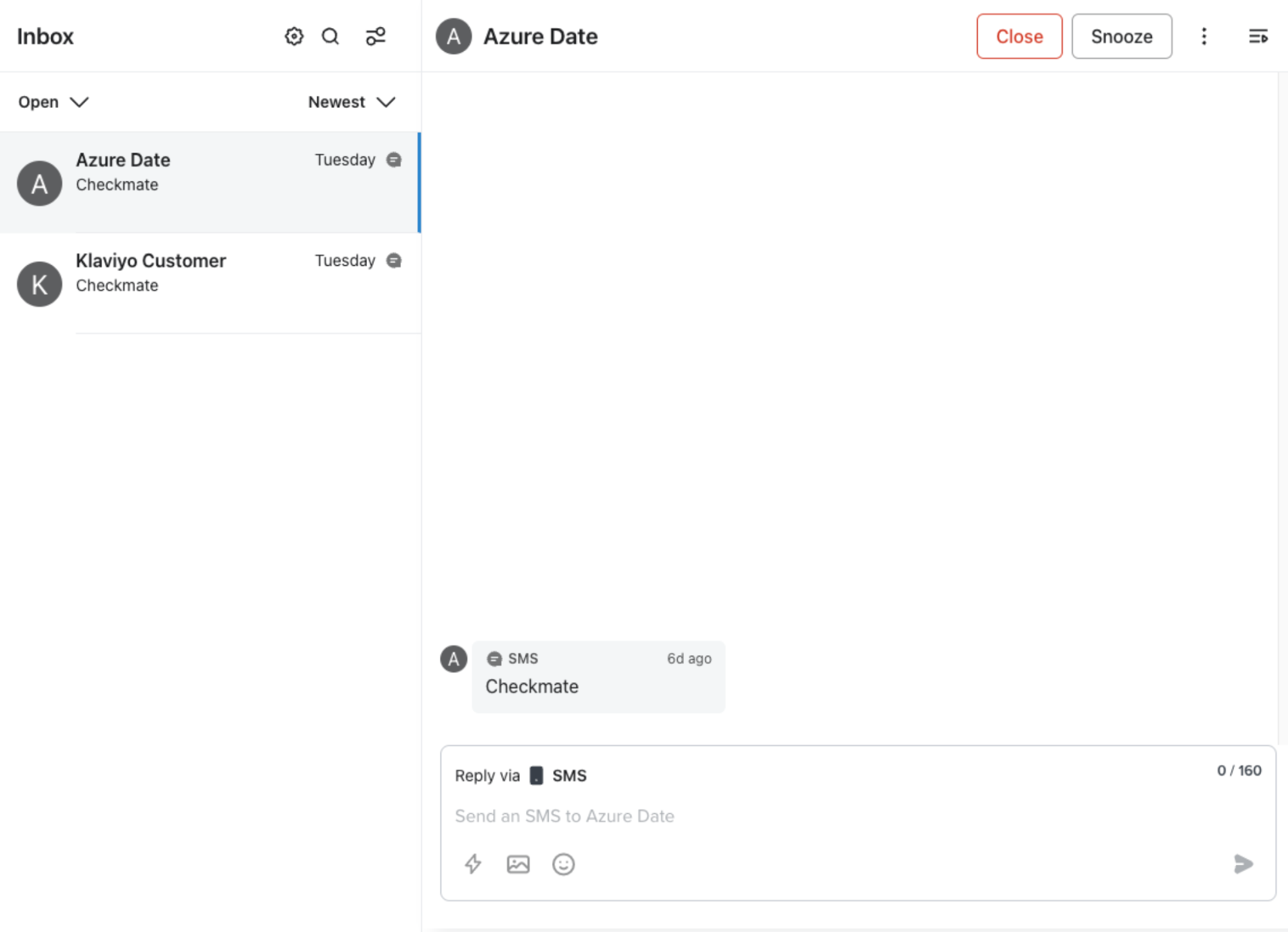Viewport: 1288px width, 932px height.
Task: Click the send arrow icon for SMS reply
Action: point(1245,864)
